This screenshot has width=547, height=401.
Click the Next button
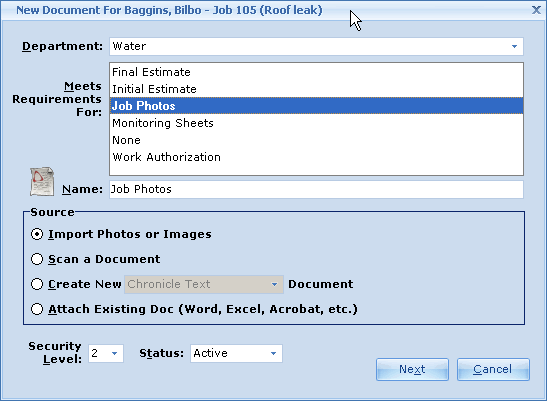pyautogui.click(x=412, y=369)
